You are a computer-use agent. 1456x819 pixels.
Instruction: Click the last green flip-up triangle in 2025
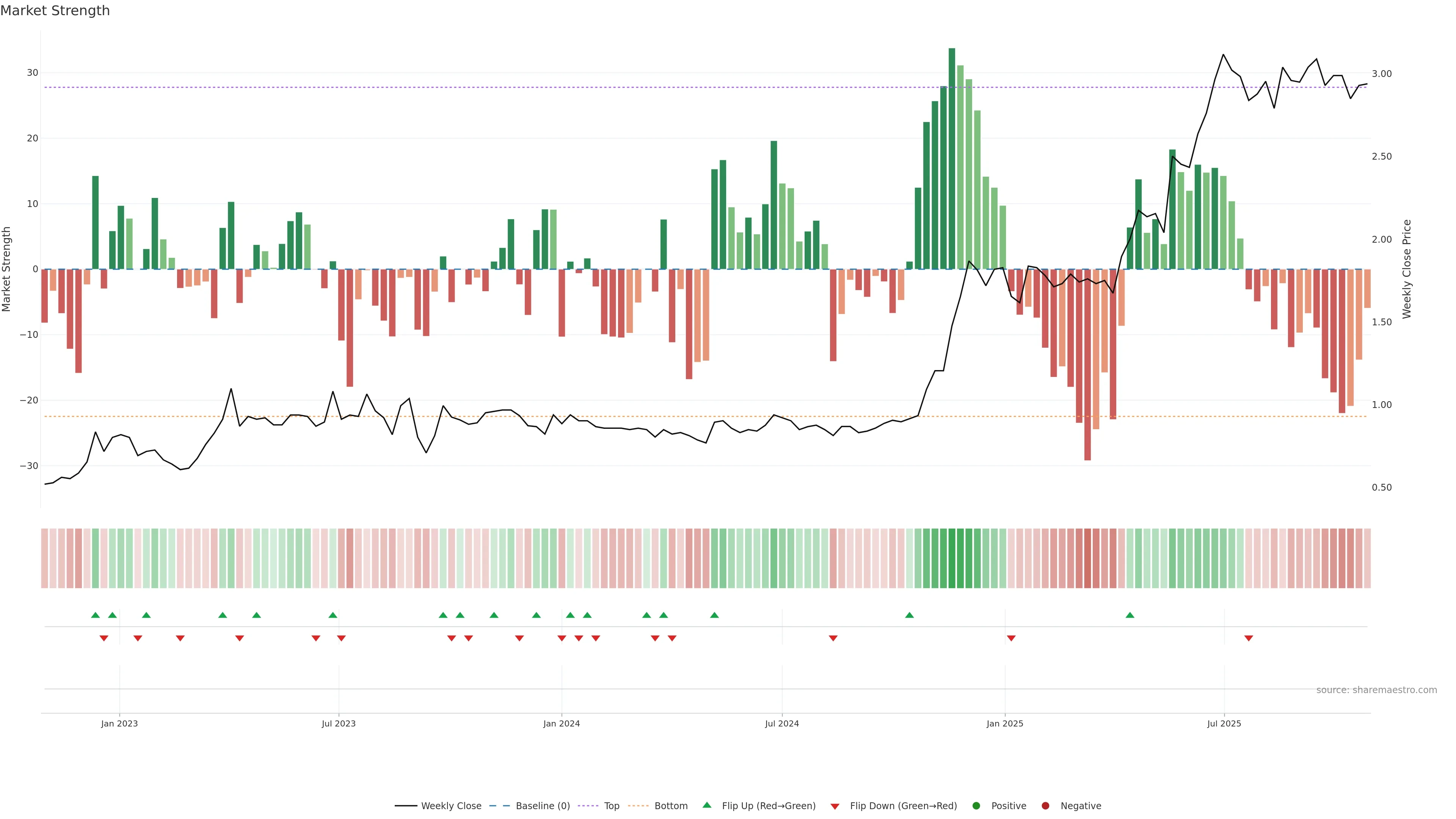point(1130,615)
